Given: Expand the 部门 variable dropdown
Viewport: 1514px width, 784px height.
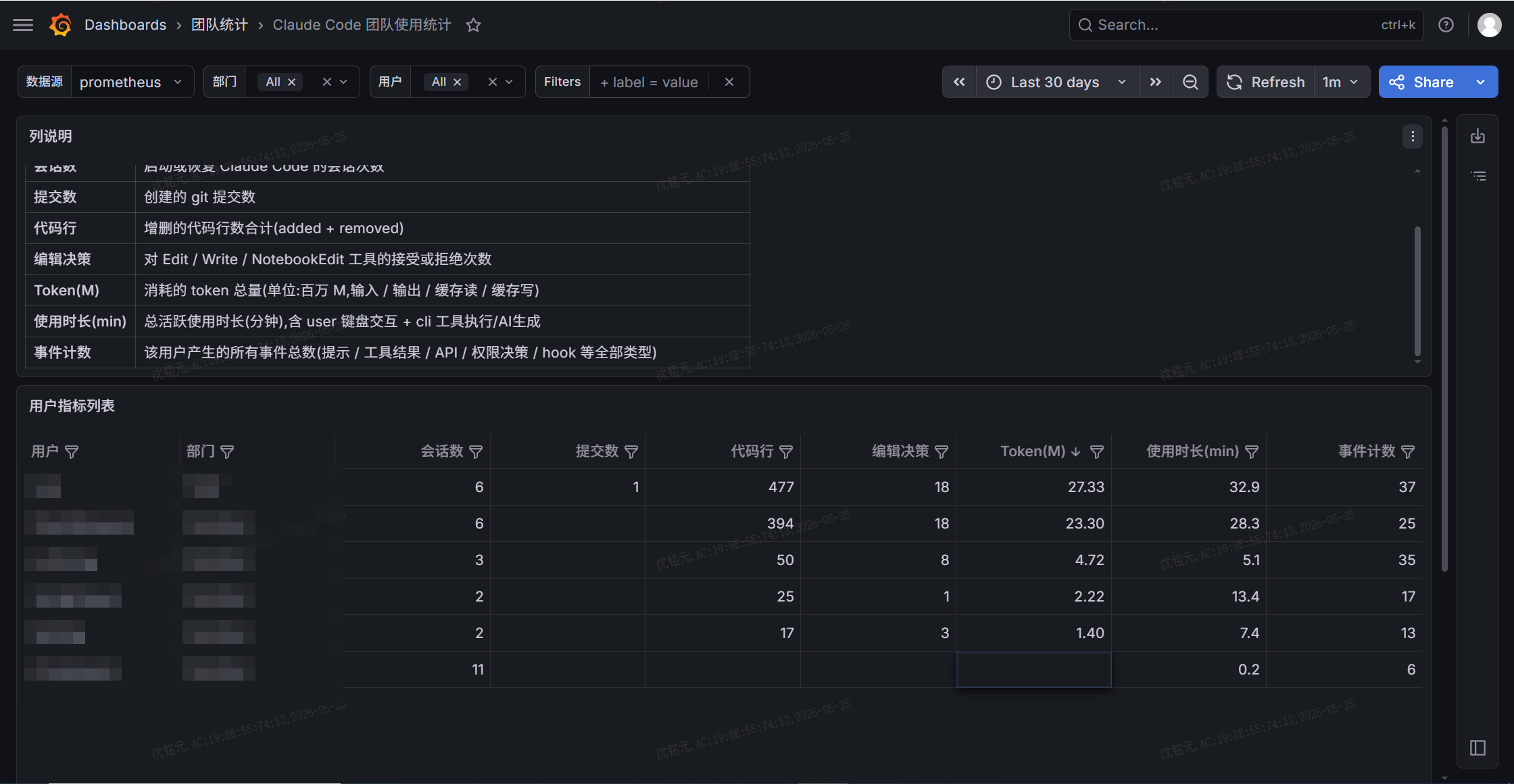Looking at the screenshot, I should point(344,82).
